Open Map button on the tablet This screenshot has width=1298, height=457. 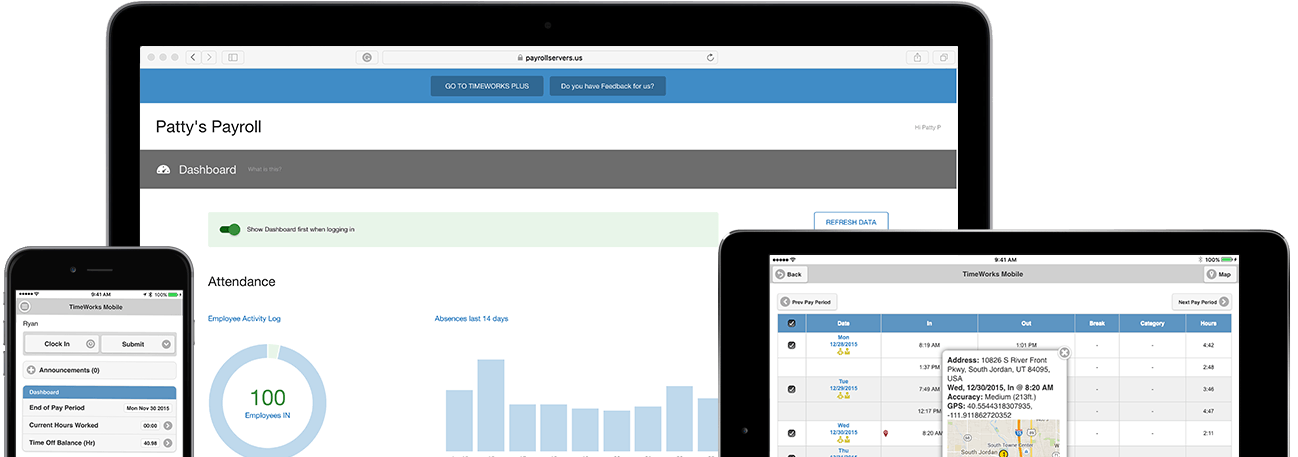1219,274
